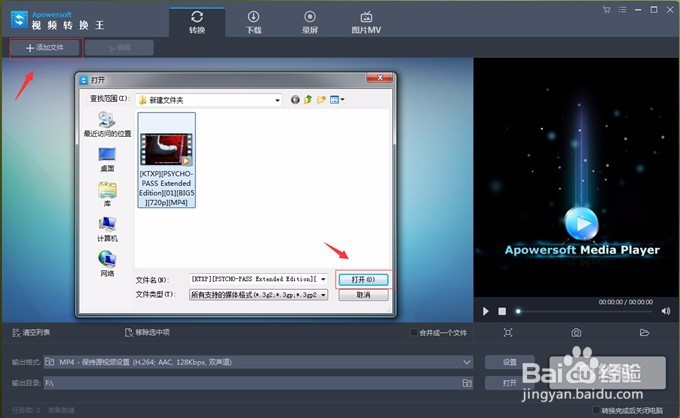Take a snapshot with camera icon
The image size is (680, 418).
(x=576, y=333)
